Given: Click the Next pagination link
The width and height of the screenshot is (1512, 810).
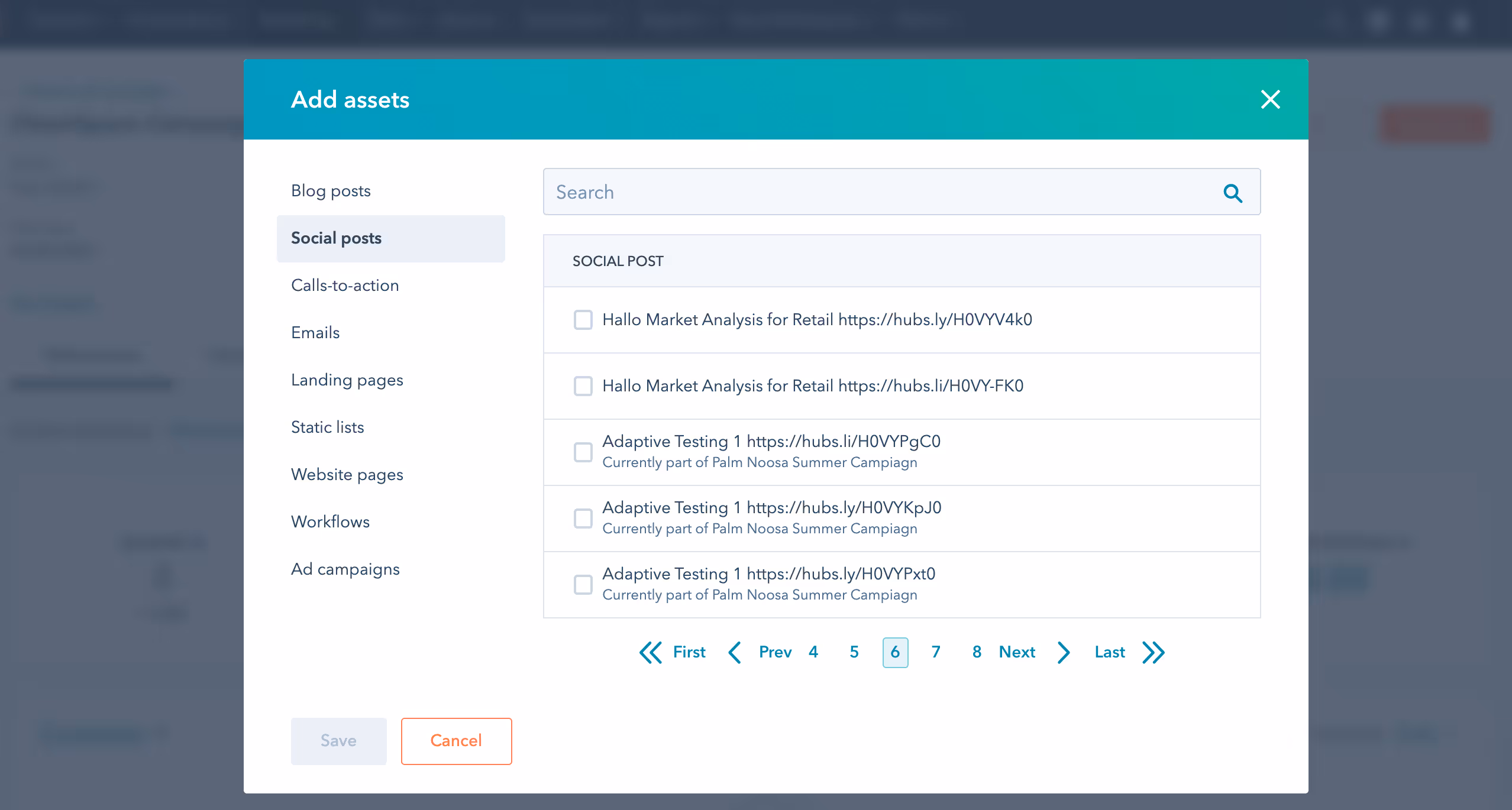Looking at the screenshot, I should pyautogui.click(x=1016, y=652).
